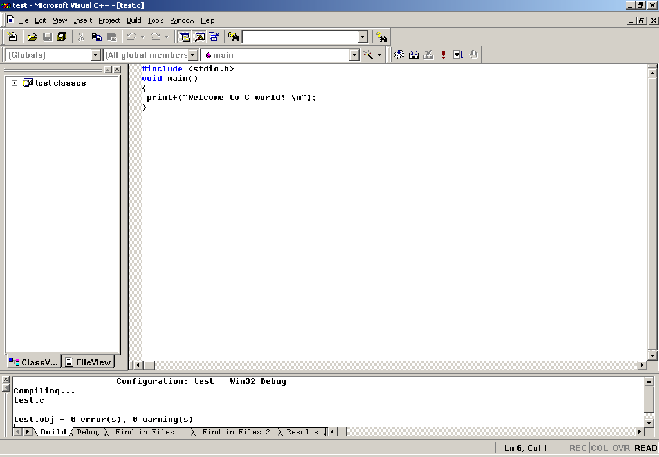The width and height of the screenshot is (659, 457).
Task: Click the Search help icon at toolbar end
Action: 382,37
